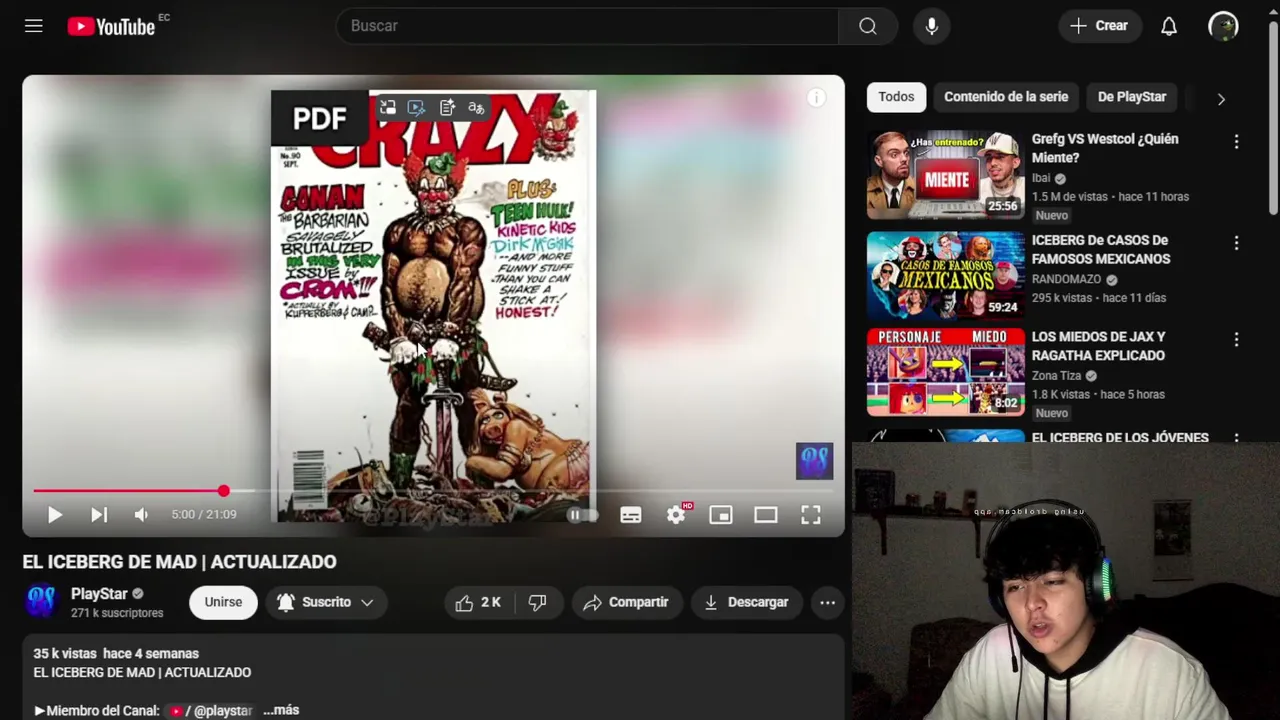
Task: Start voice search with microphone icon
Action: click(x=932, y=26)
